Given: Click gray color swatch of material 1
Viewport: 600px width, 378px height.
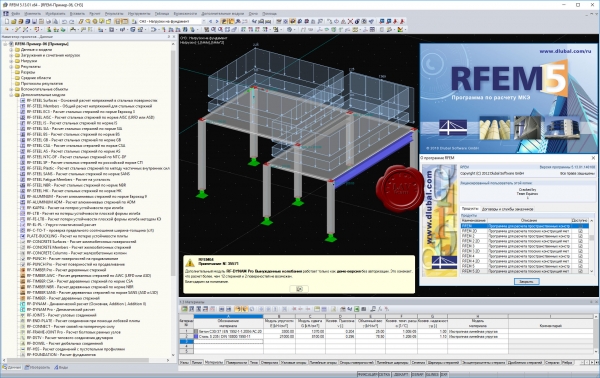Looking at the screenshot, I should [x=196, y=332].
